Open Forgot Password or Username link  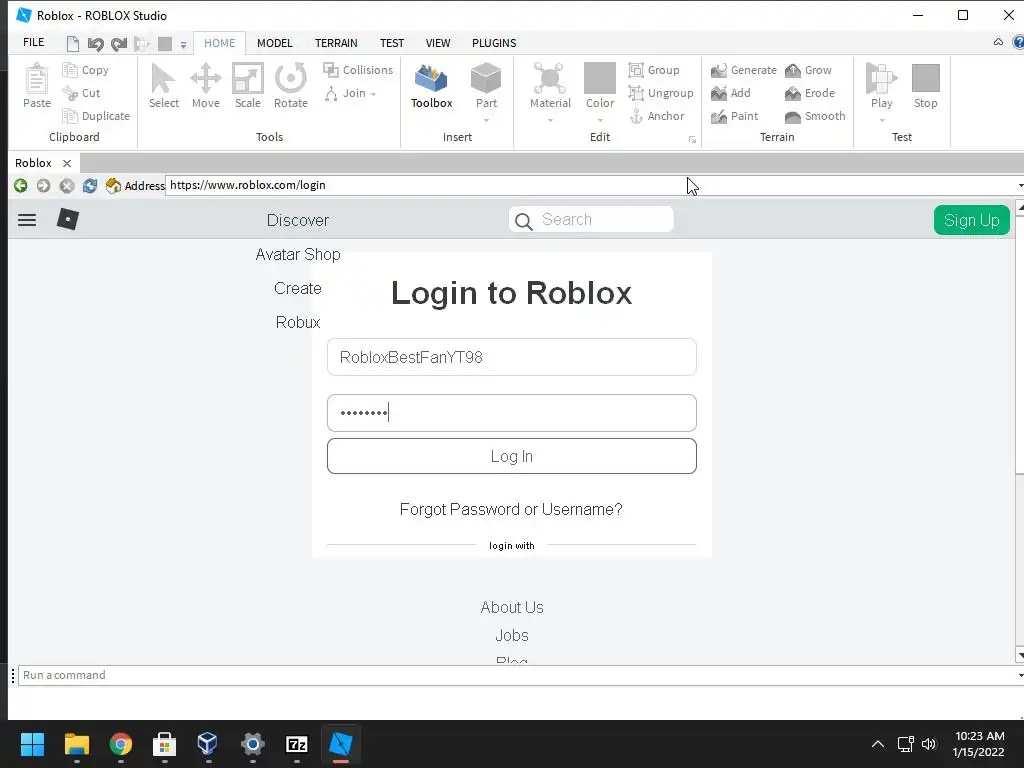[x=511, y=509]
